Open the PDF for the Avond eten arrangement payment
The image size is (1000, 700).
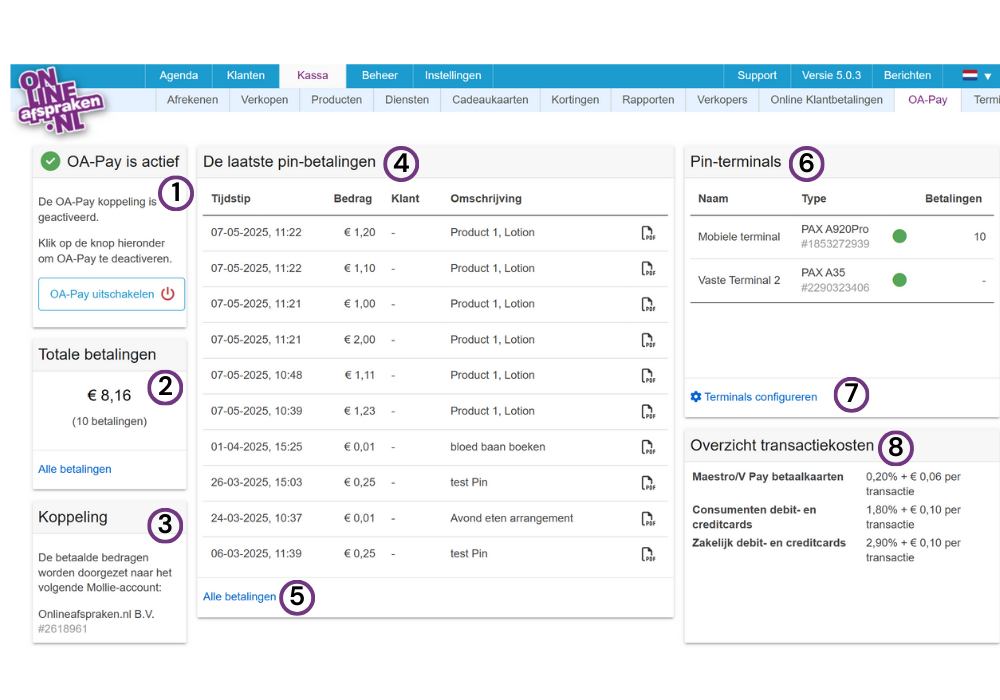(x=648, y=518)
